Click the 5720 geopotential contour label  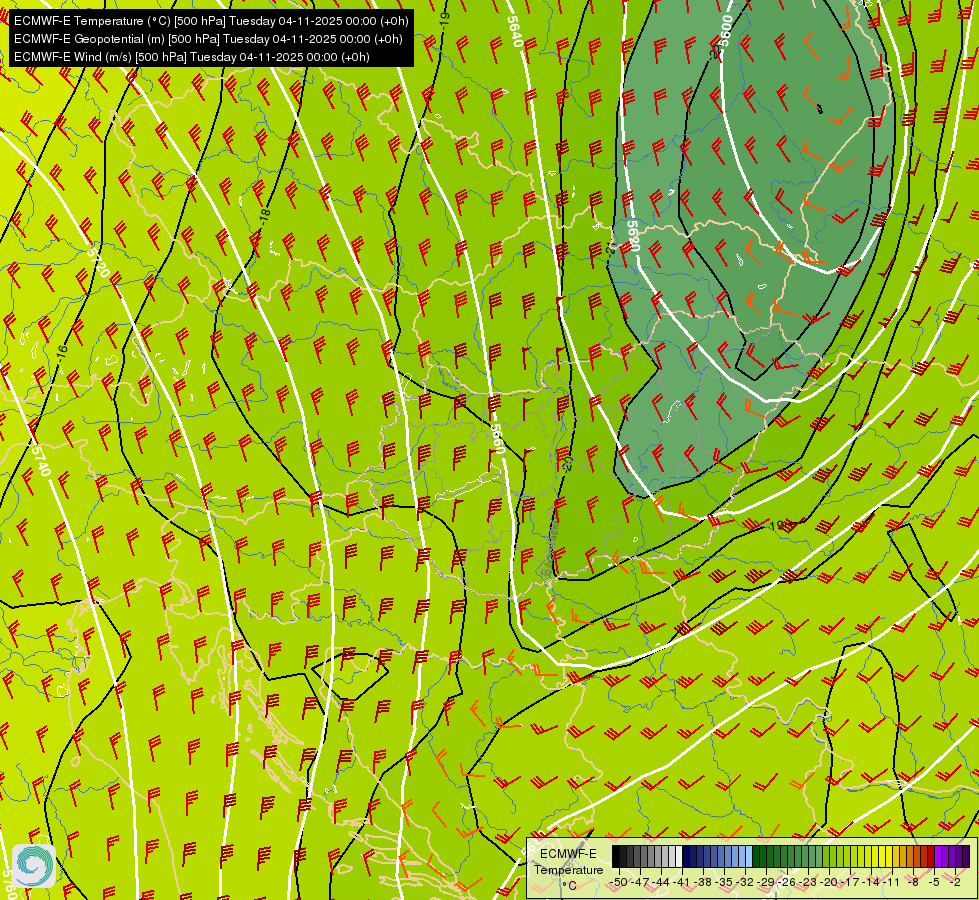[99, 262]
